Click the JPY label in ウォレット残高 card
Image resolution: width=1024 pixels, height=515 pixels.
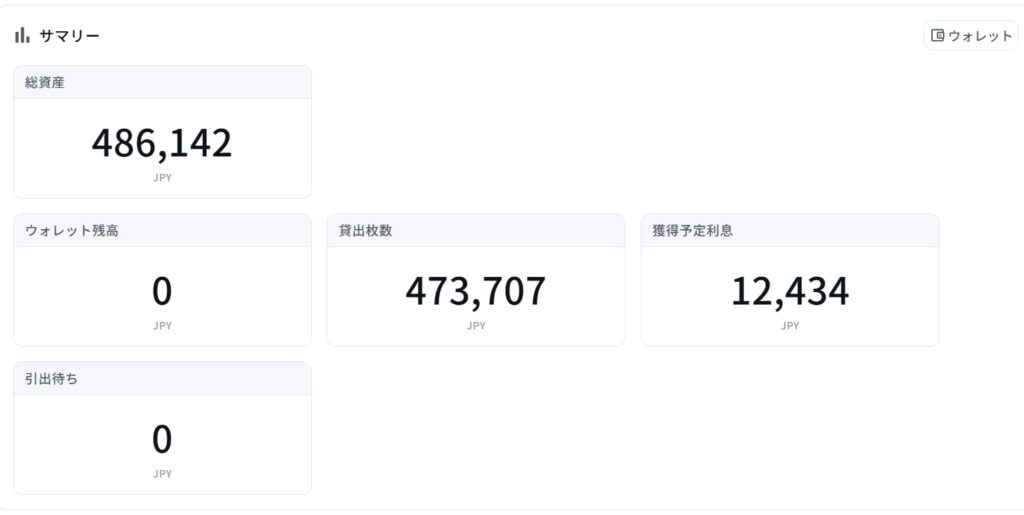pyautogui.click(x=163, y=326)
